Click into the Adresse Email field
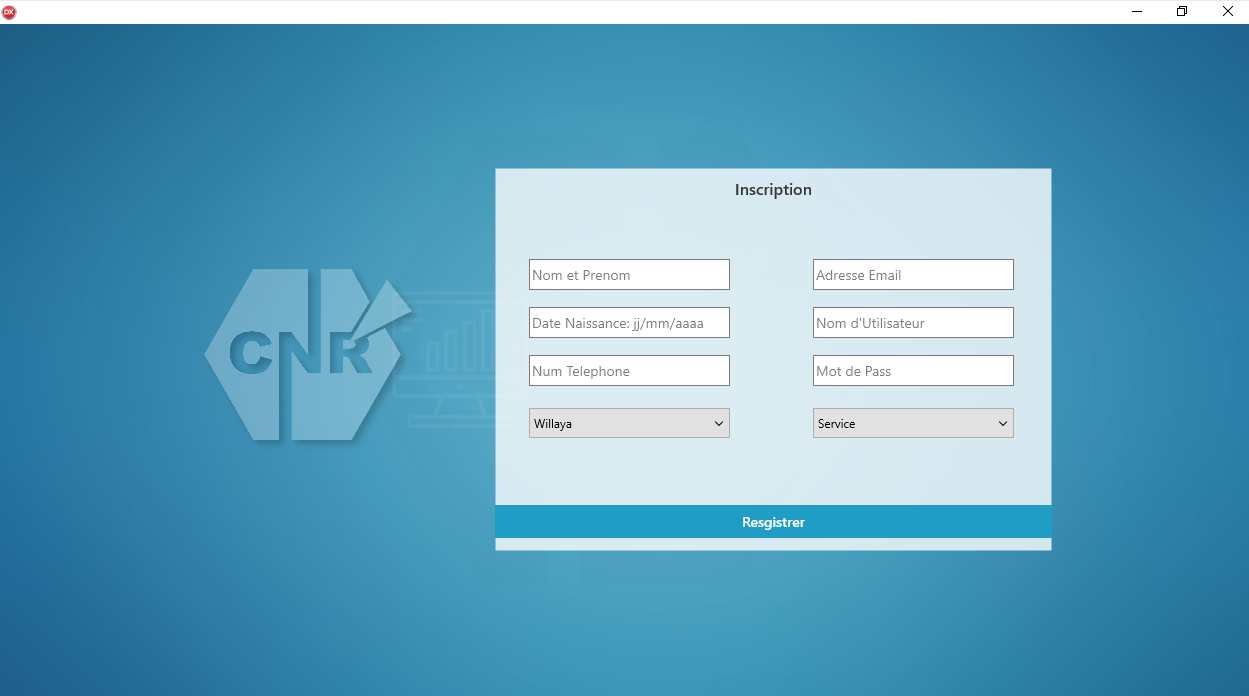 pyautogui.click(x=913, y=275)
